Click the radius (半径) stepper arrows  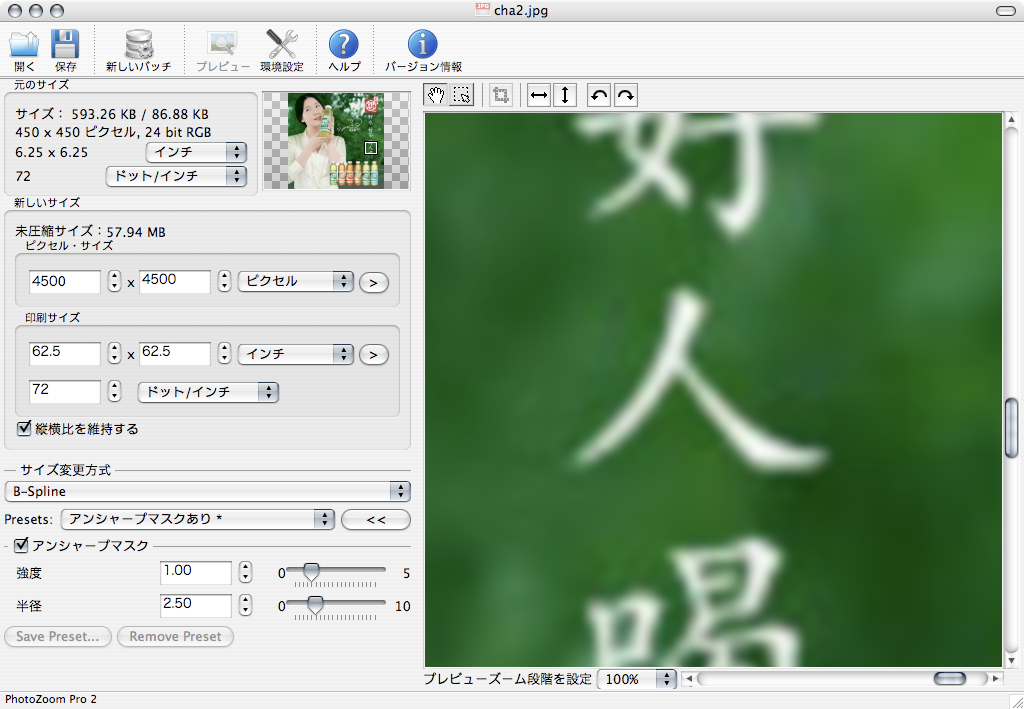point(246,605)
